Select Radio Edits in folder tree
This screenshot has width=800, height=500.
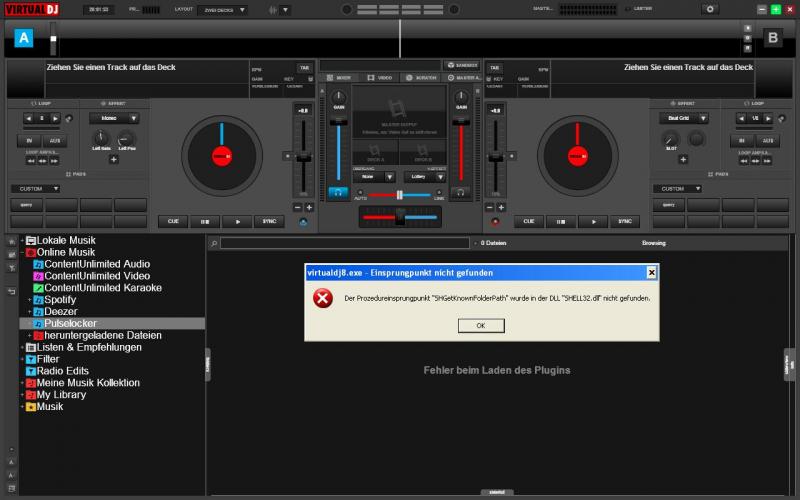62,371
